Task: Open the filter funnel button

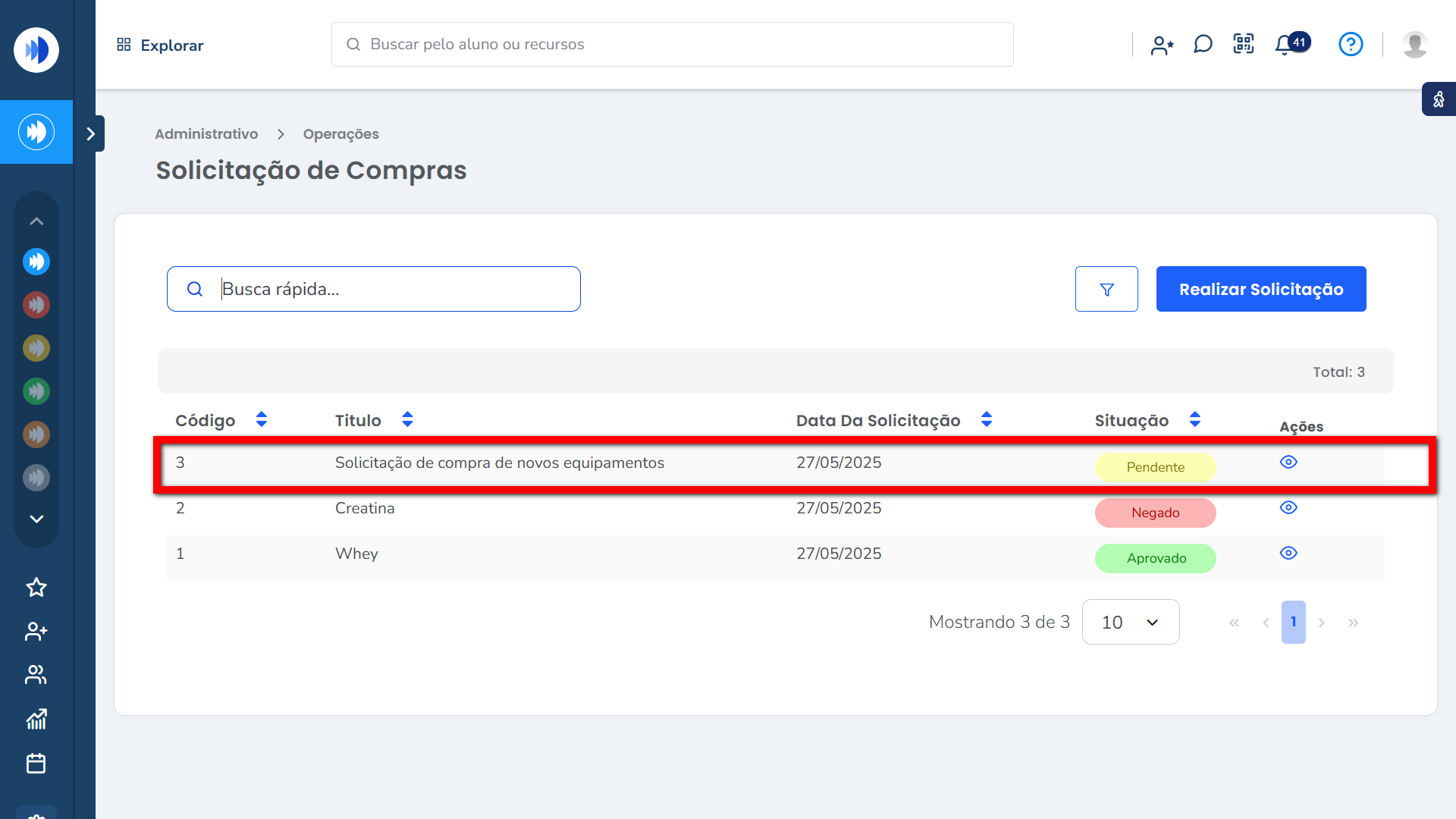Action: [1106, 289]
